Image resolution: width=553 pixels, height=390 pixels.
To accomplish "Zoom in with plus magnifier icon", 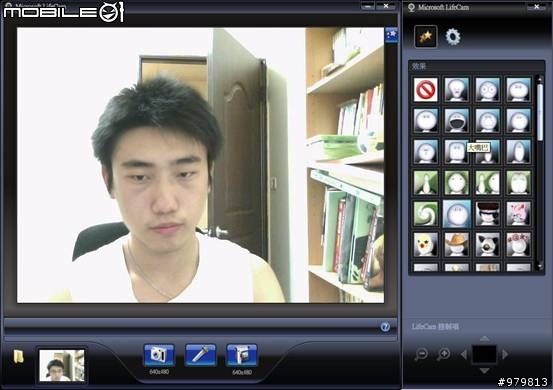I will [443, 354].
